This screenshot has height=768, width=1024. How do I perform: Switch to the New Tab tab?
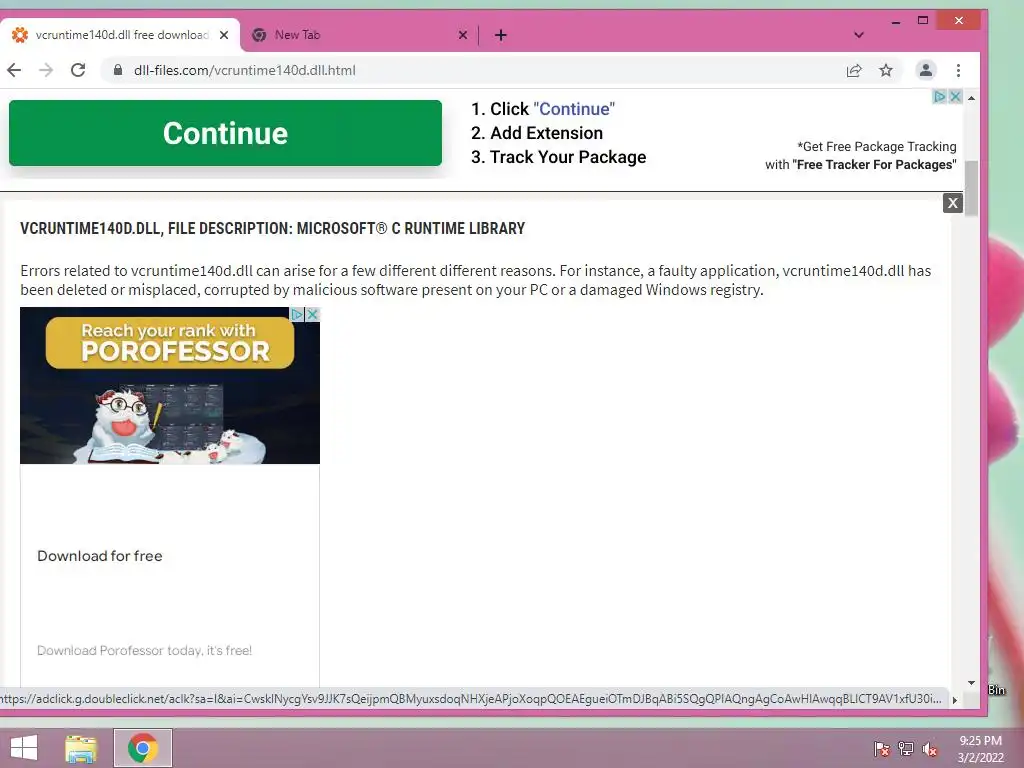click(357, 35)
